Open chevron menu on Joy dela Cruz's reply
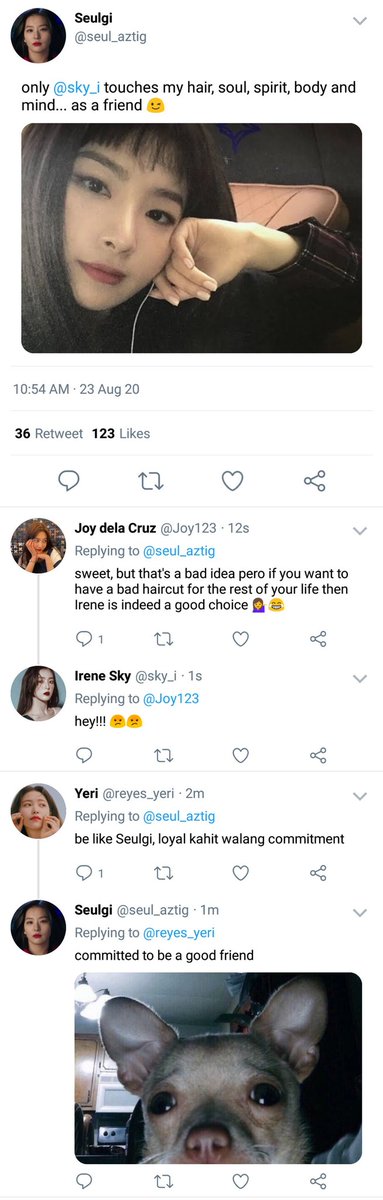383x1200 pixels. [x=360, y=531]
